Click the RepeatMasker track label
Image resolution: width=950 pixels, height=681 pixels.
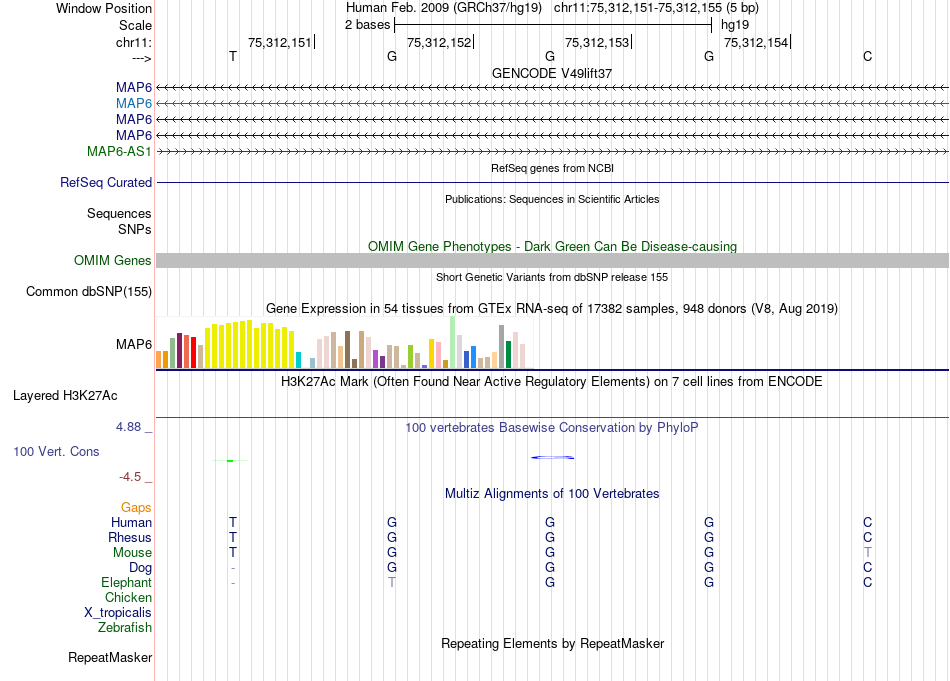[110, 657]
